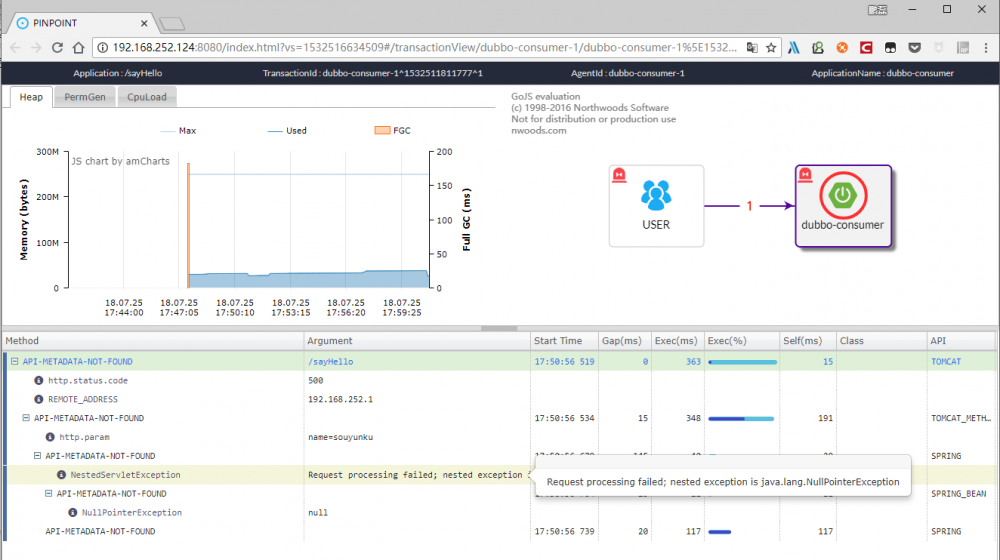Click the Pocket shield-shaped extension icon
The height and width of the screenshot is (560, 1000).
[915, 47]
